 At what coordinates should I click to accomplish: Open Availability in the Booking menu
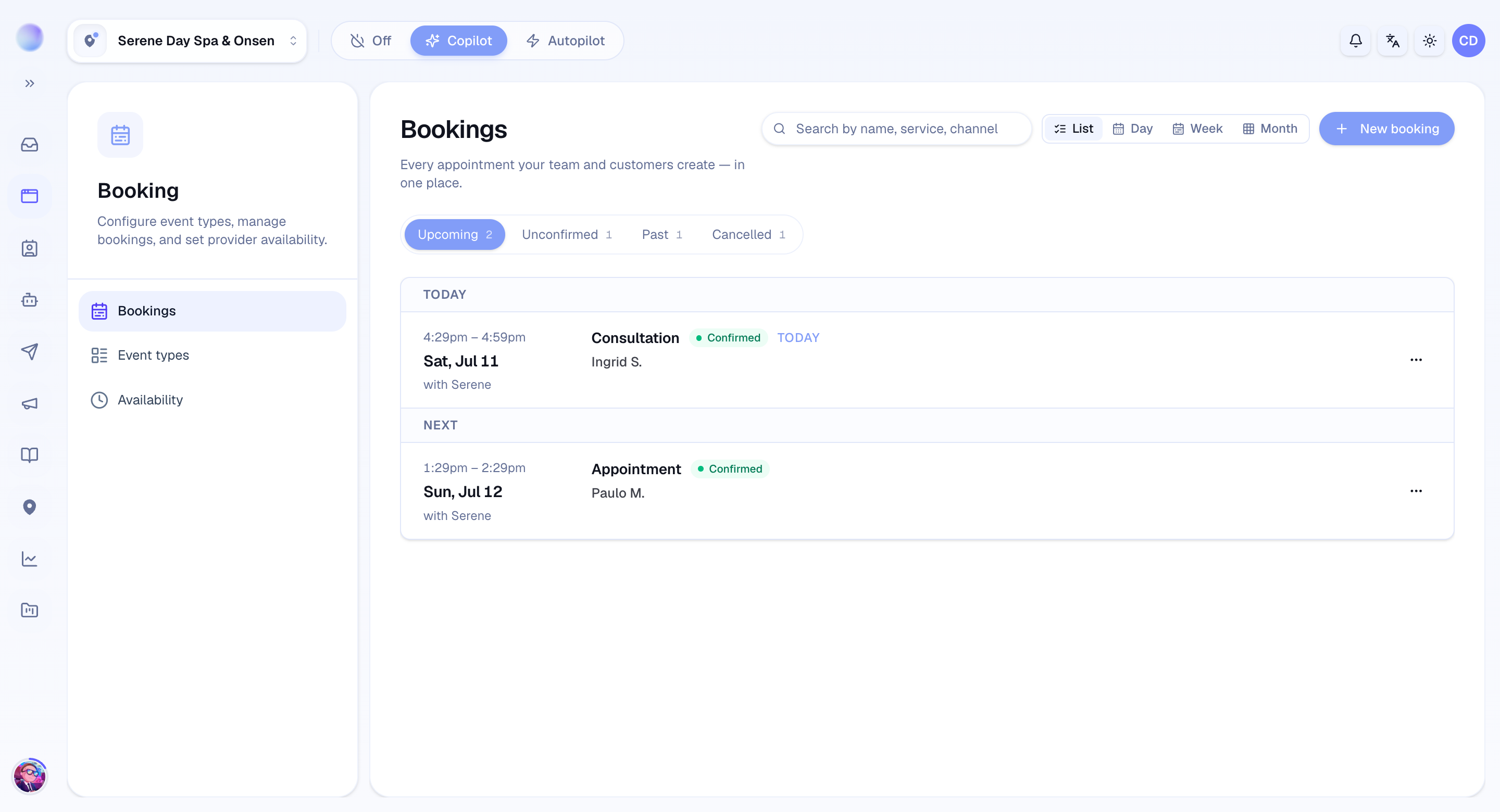pos(213,400)
